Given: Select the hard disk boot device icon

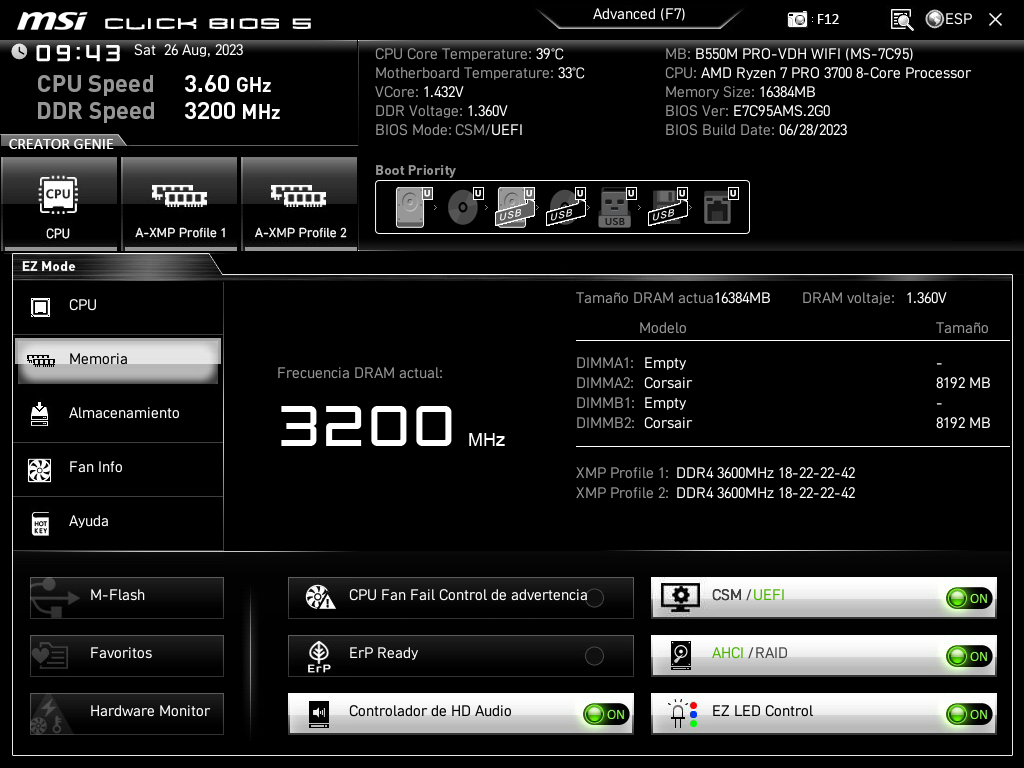Looking at the screenshot, I should (413, 207).
